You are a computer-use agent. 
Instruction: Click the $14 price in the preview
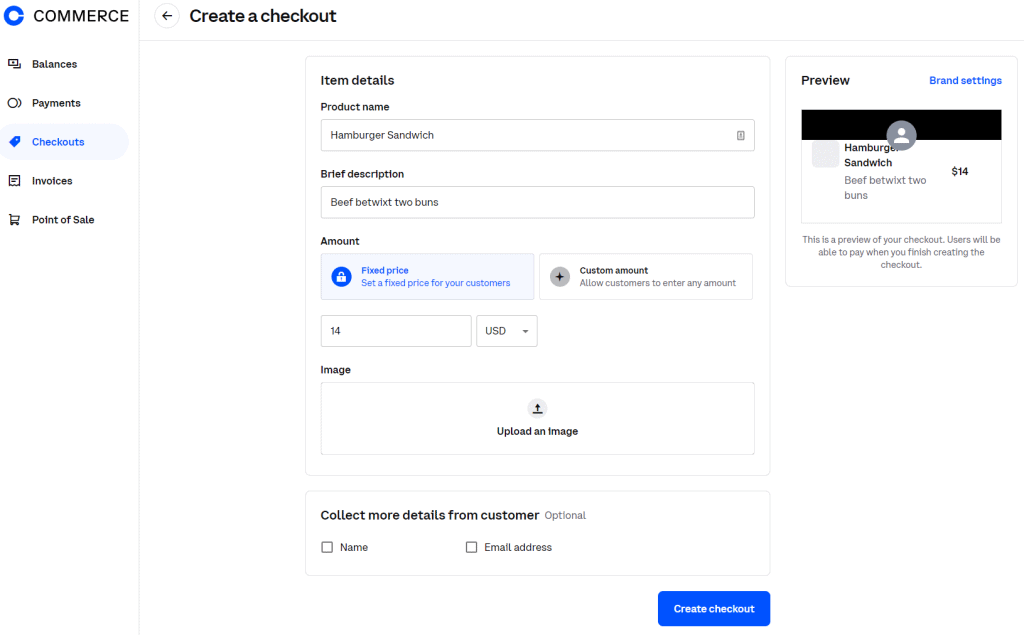[x=959, y=171]
